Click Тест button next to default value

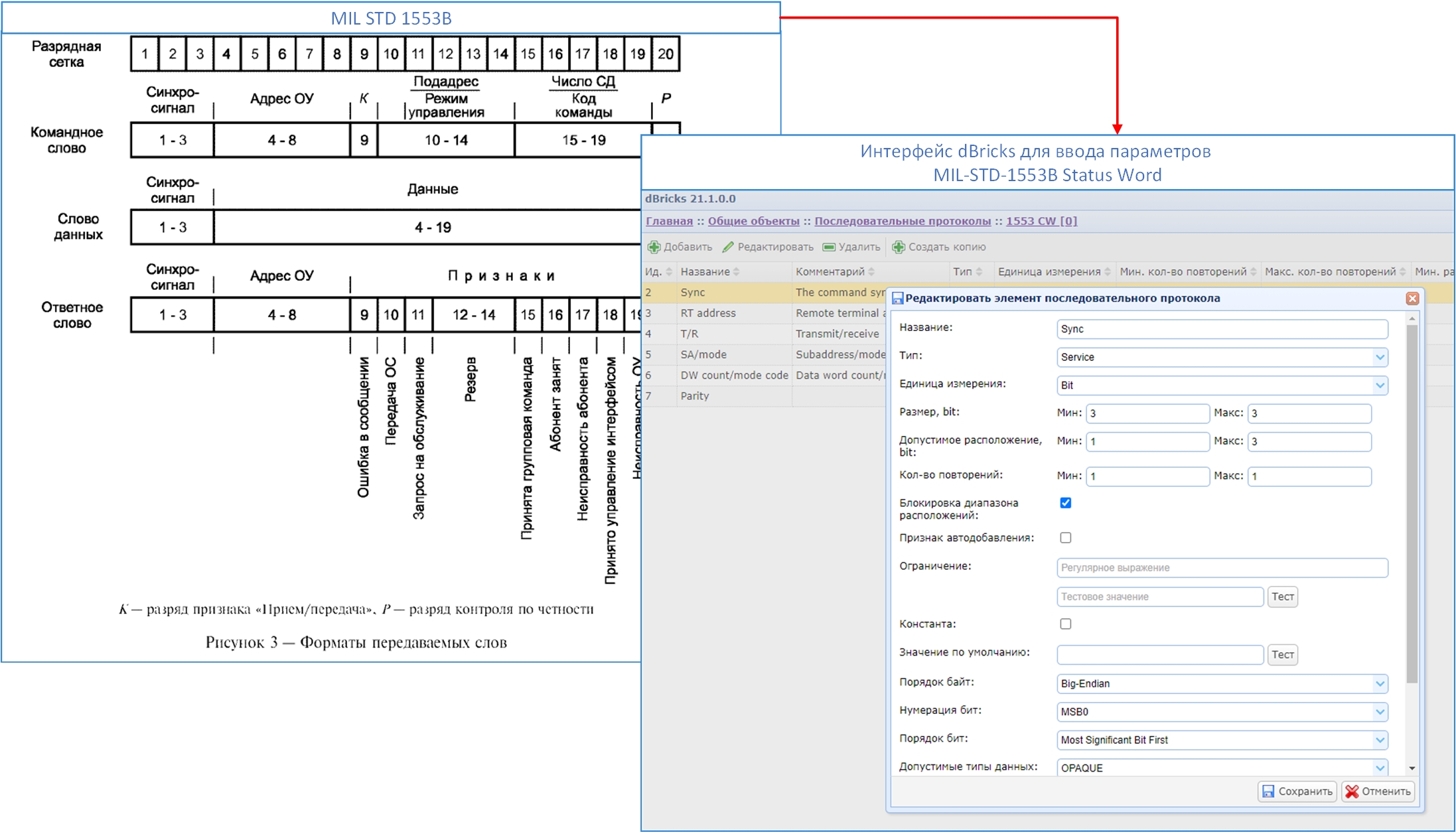point(1282,656)
